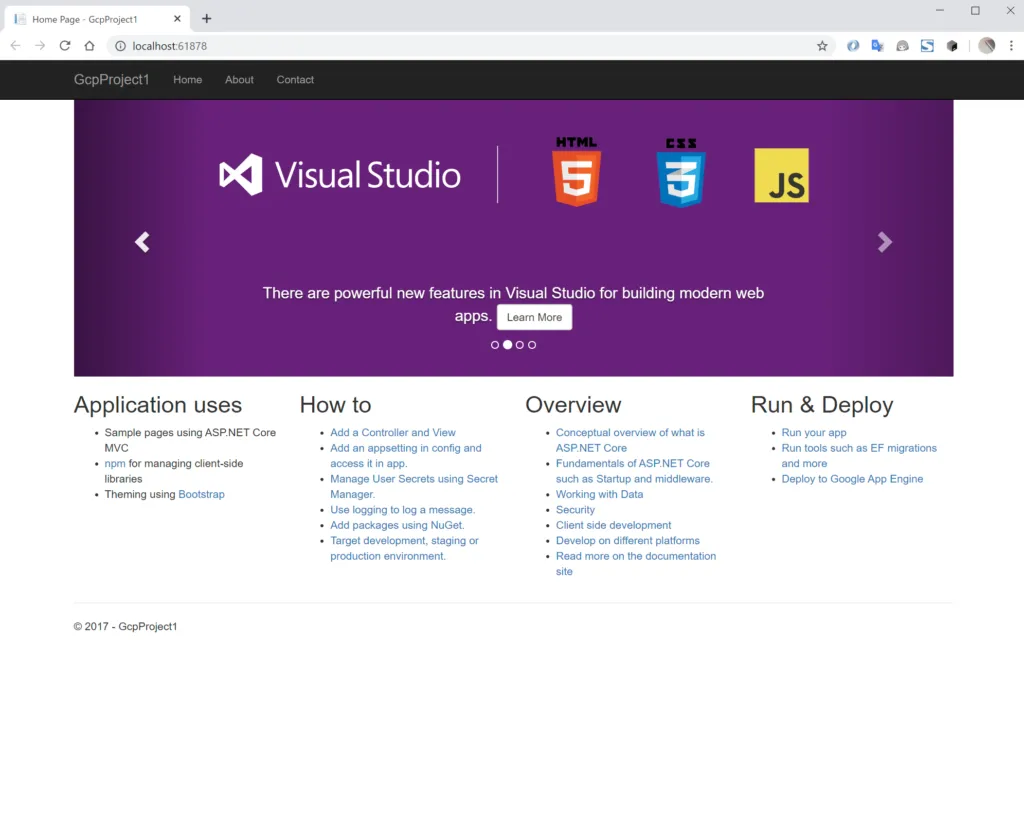1024x821 pixels.
Task: Open the Security link
Action: tap(575, 509)
